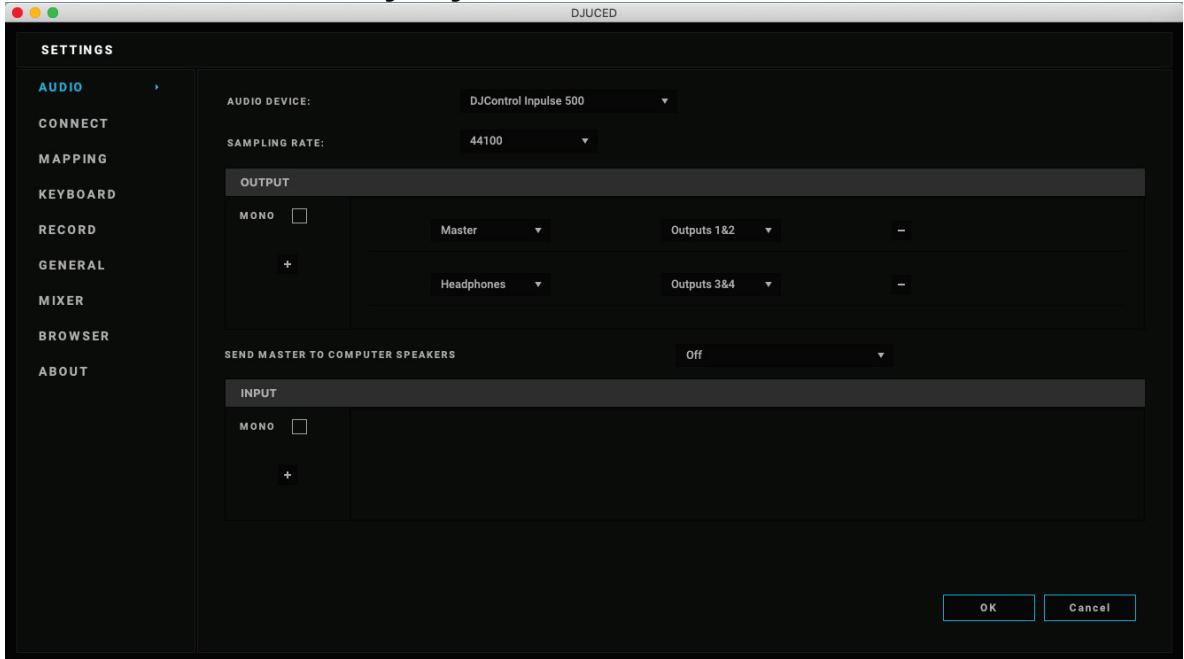1184x659 pixels.
Task: Click the Send Master to Computer Speakers label
Action: [340, 355]
